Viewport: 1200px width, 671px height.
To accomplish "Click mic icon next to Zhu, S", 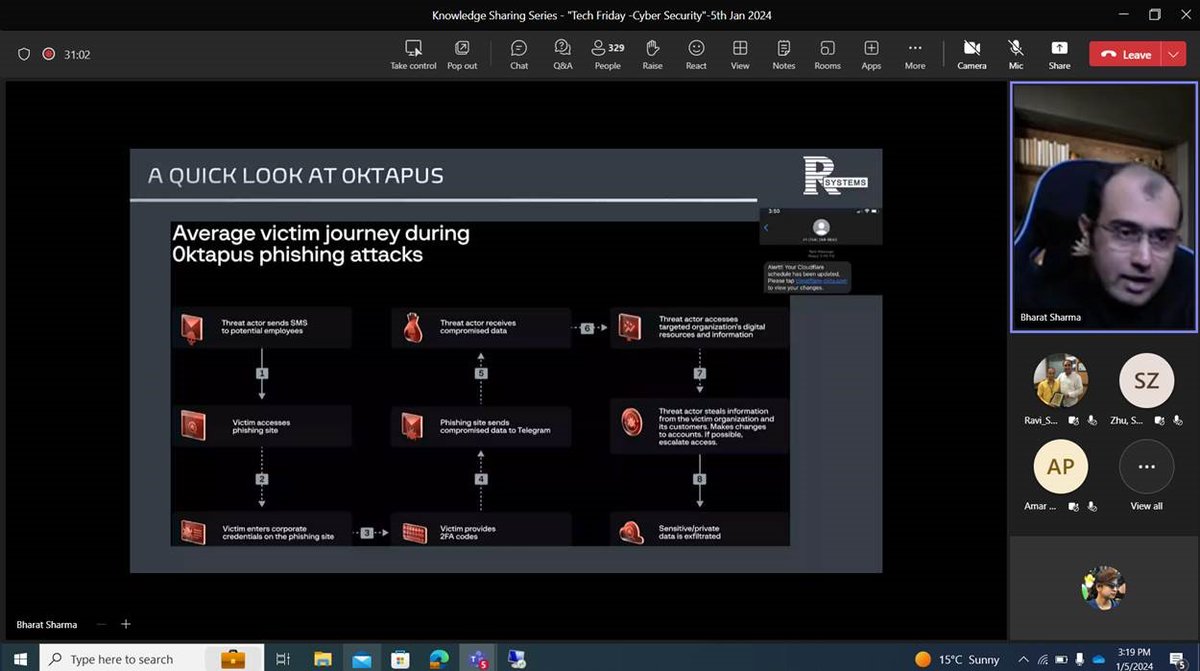I will [1177, 421].
